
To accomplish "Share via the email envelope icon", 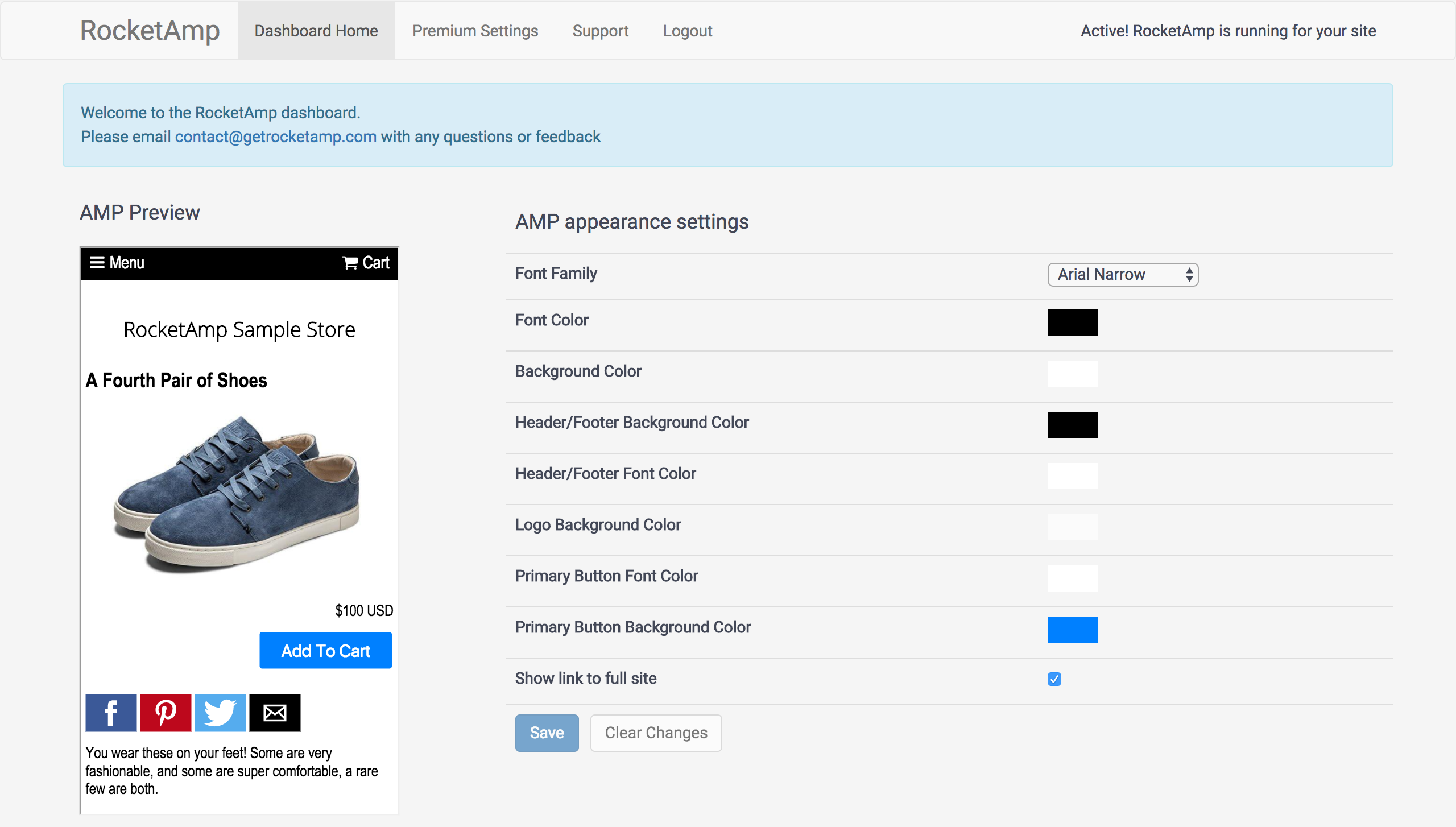I will coord(275,713).
